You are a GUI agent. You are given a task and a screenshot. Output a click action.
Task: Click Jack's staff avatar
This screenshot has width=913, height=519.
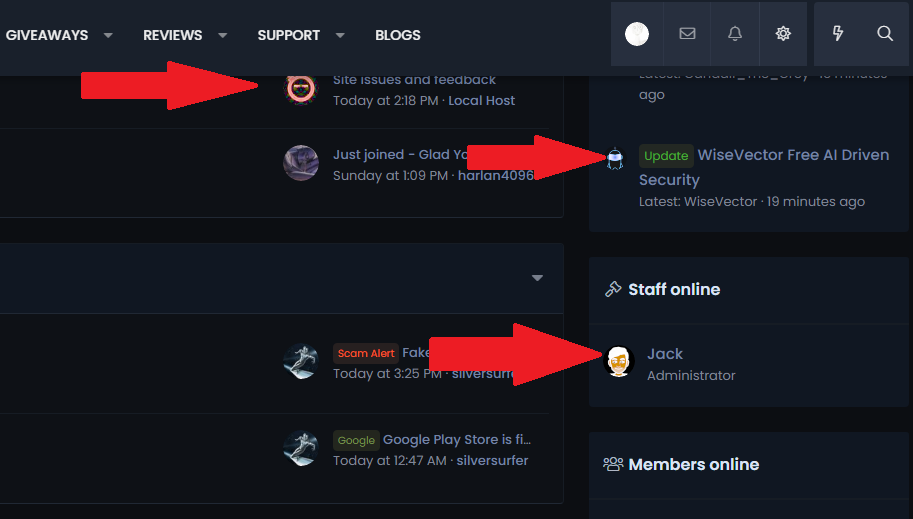[x=620, y=361]
